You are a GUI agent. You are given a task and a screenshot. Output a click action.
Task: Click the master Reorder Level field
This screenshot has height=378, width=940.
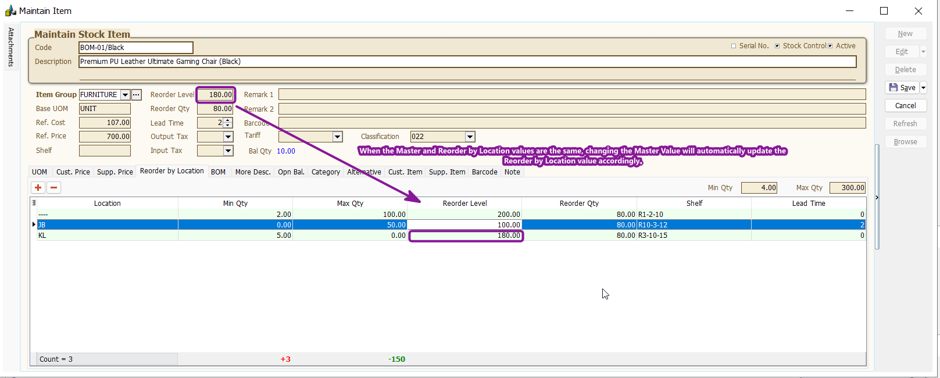click(x=216, y=95)
